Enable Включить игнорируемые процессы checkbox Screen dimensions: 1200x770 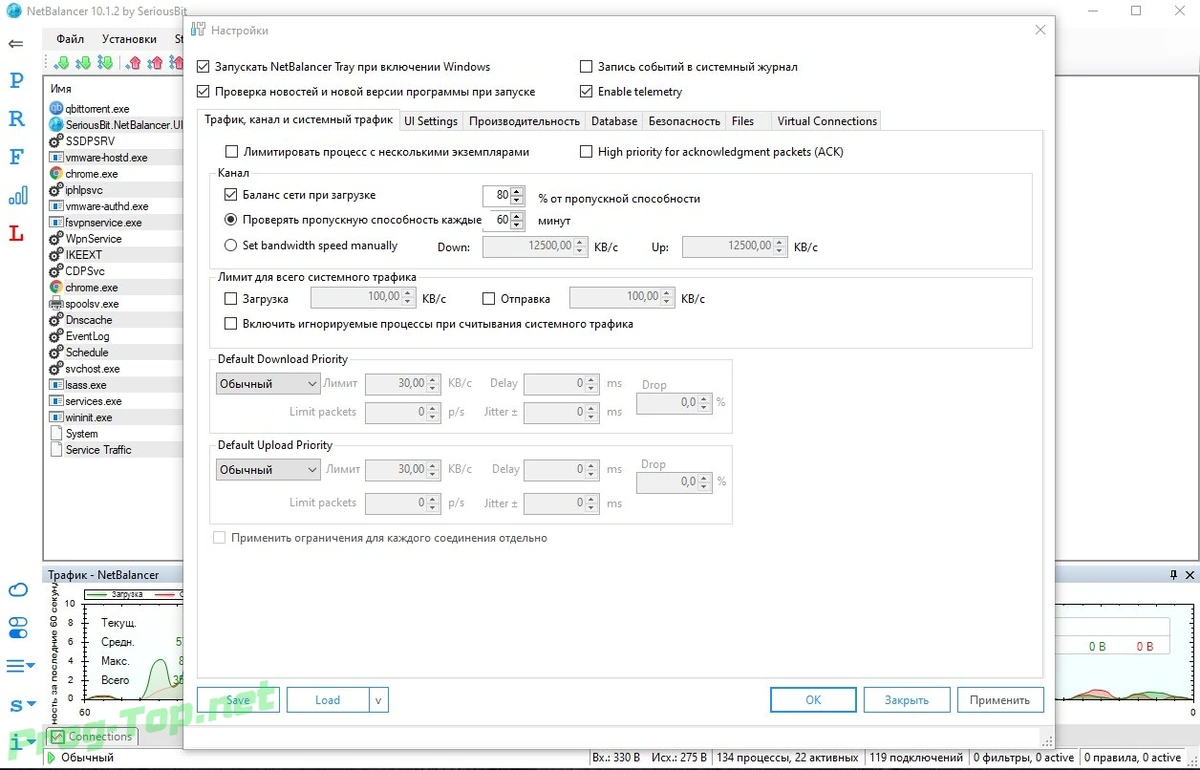pyautogui.click(x=232, y=324)
